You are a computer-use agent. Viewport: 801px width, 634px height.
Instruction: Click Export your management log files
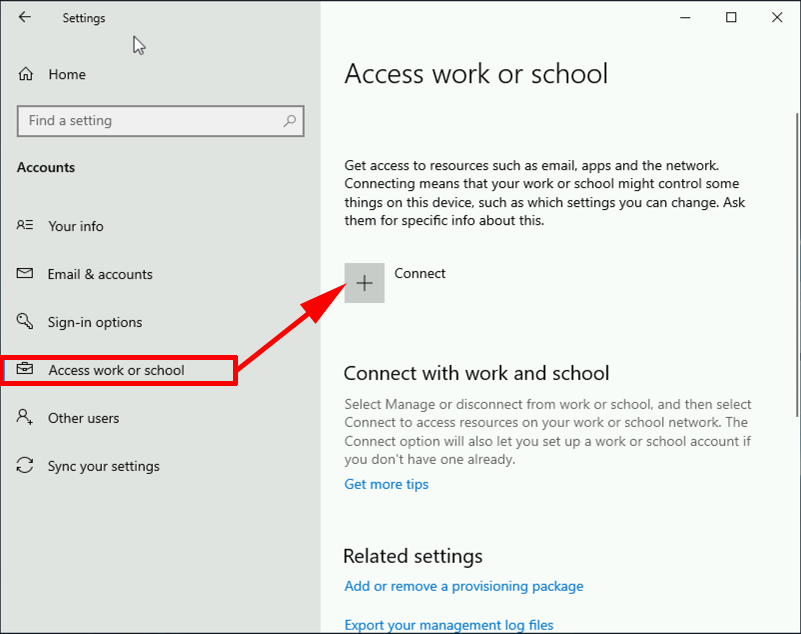449,625
